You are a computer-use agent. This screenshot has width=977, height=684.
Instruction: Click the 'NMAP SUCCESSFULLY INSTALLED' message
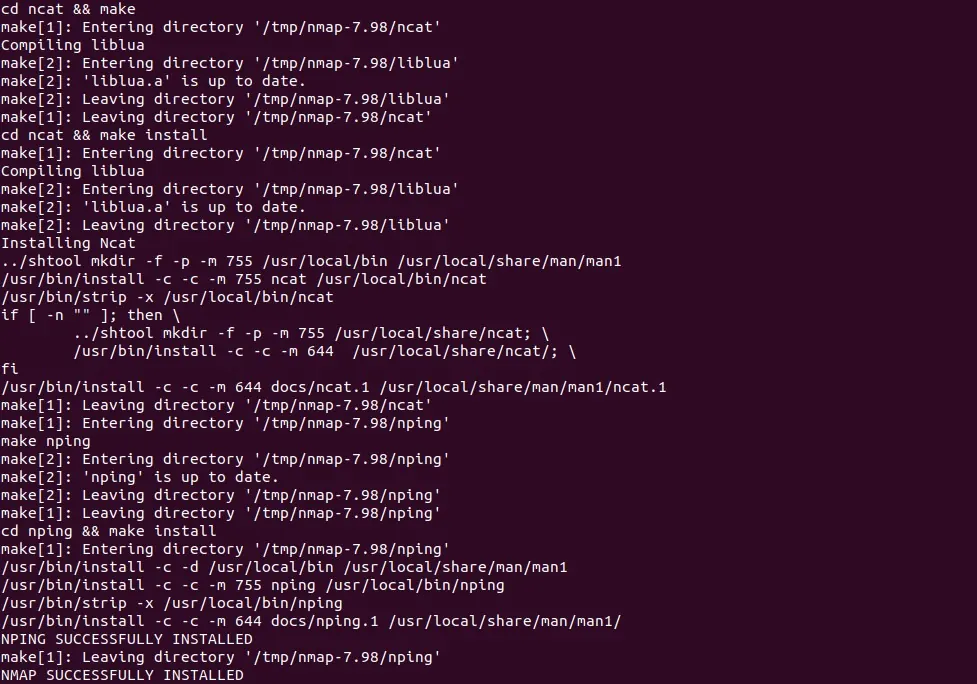point(122,675)
